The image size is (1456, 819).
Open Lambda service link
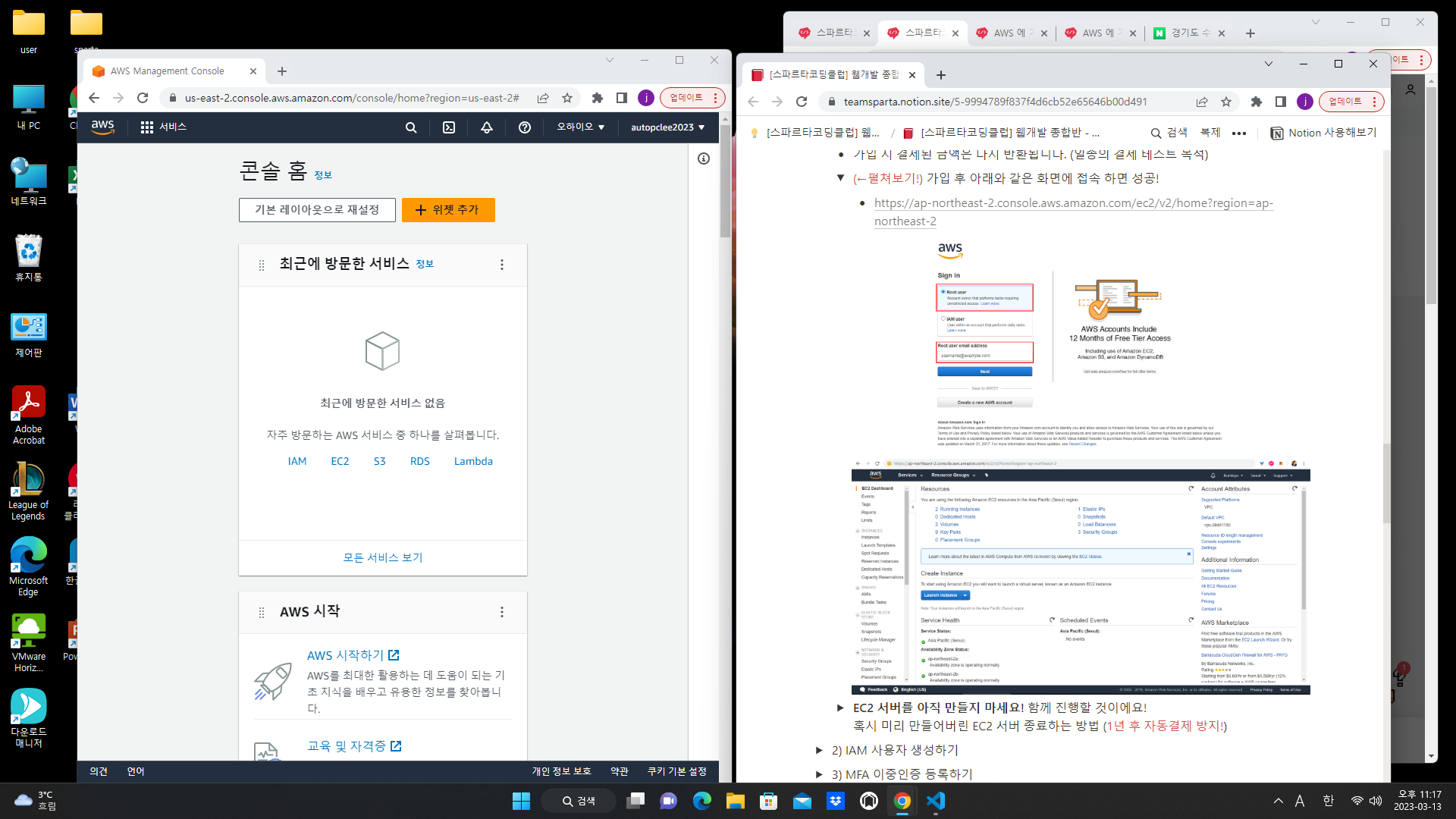coord(473,461)
